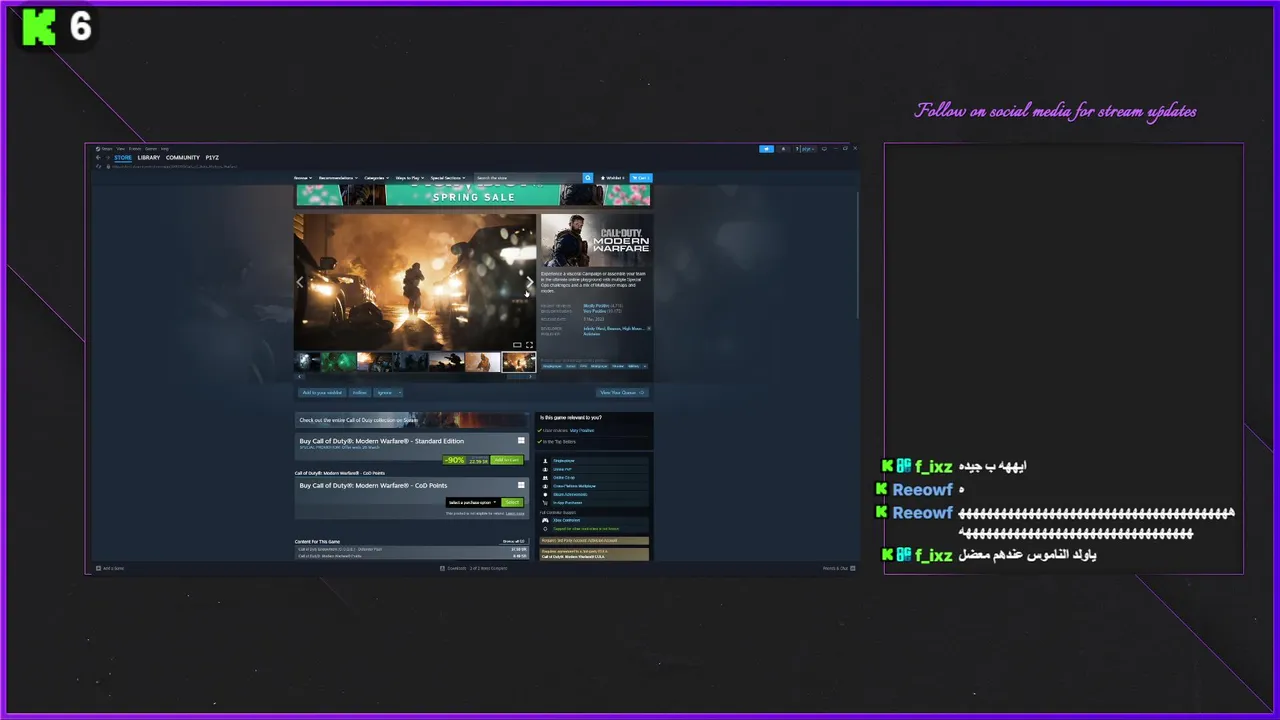Expand the Browse store dropdown
Image resolution: width=1280 pixels, height=720 pixels.
pyautogui.click(x=303, y=178)
